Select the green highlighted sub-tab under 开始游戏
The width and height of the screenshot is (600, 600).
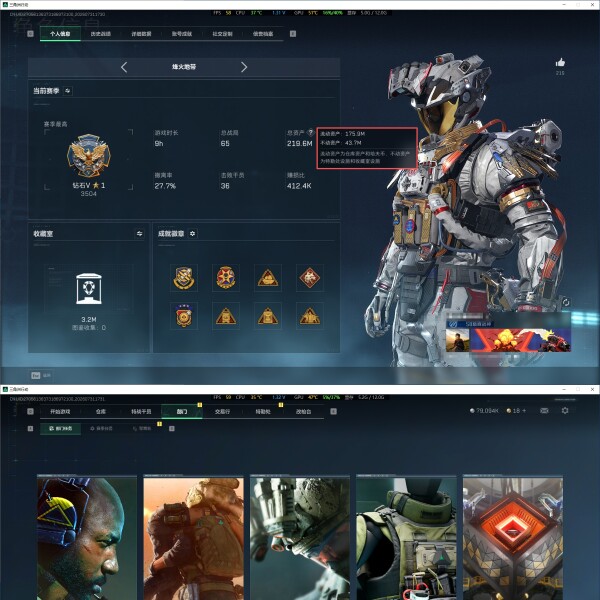60,429
